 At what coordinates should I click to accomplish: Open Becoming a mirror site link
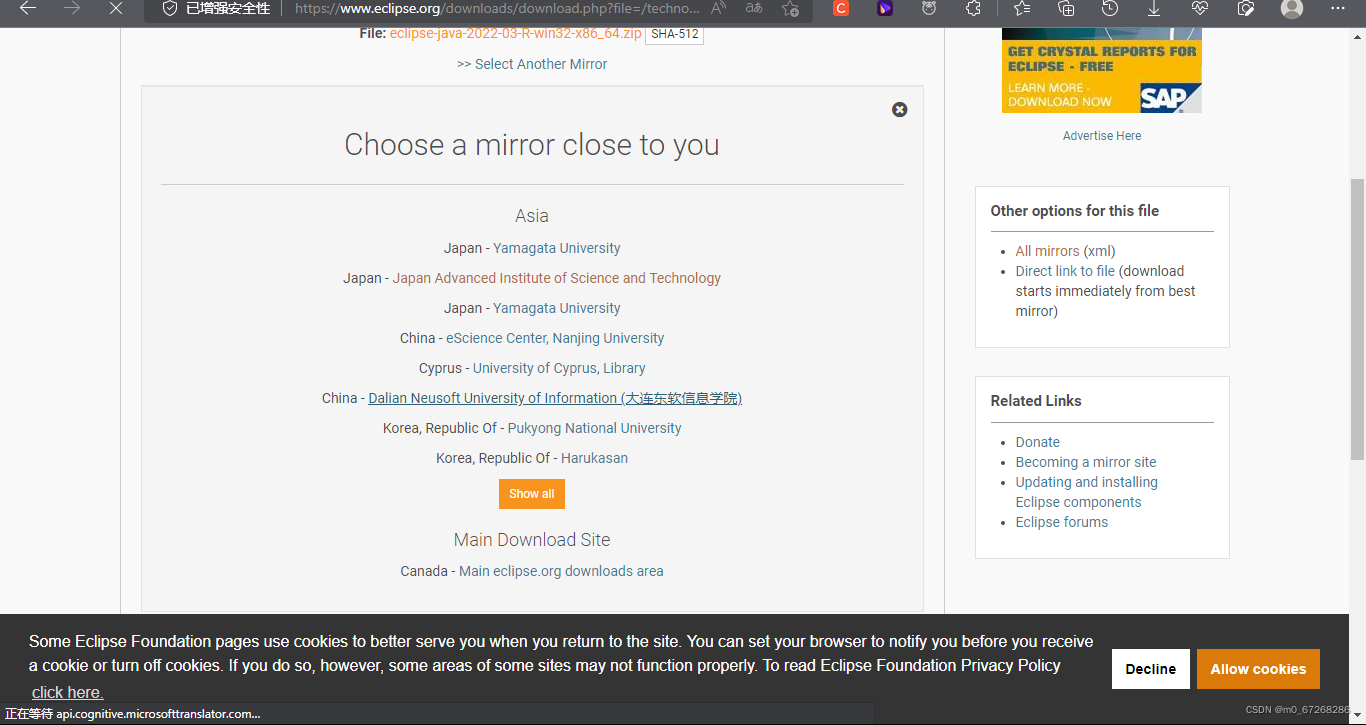point(1086,462)
